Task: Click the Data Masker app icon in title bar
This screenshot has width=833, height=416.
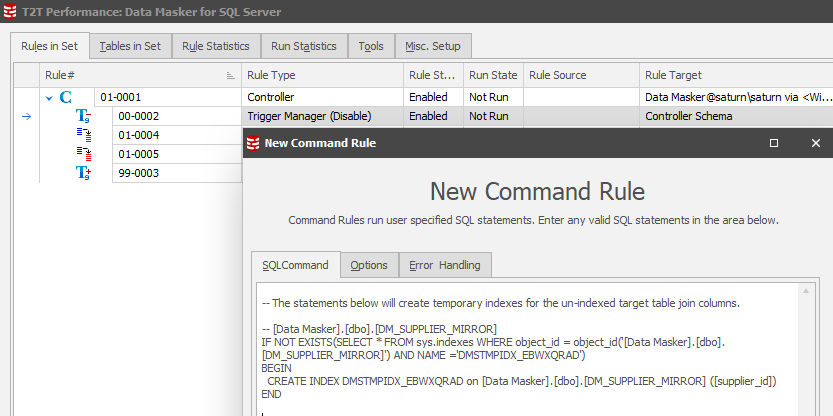Action: 10,12
